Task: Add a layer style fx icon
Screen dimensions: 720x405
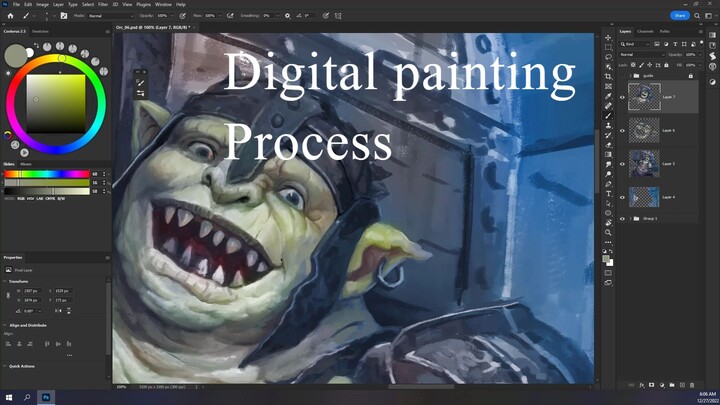Action: (x=641, y=385)
